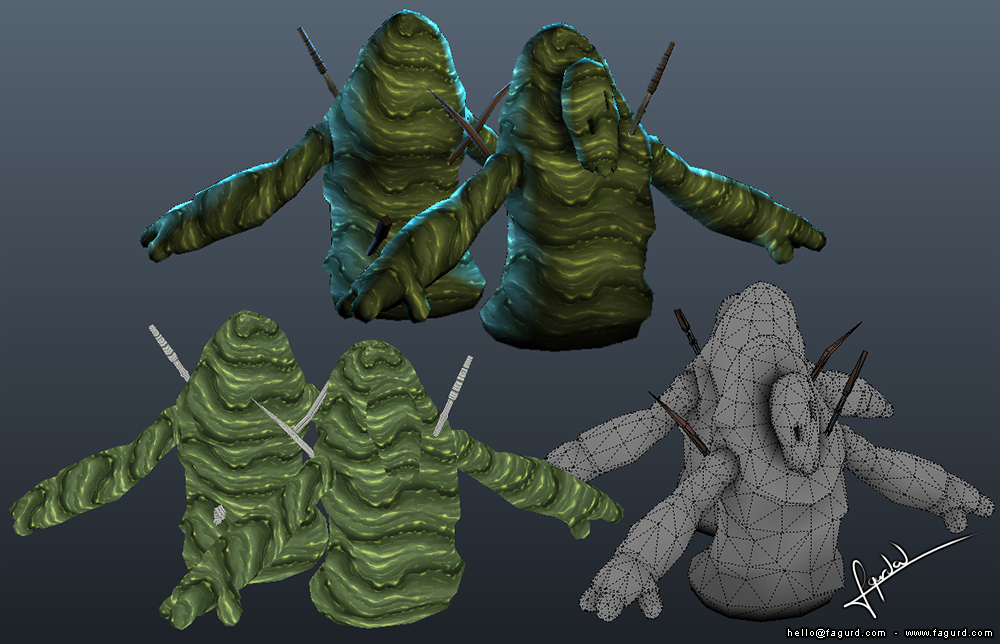Pick the white spike above the bottom-left creature
This screenshot has height=644, width=1000.
168,353
